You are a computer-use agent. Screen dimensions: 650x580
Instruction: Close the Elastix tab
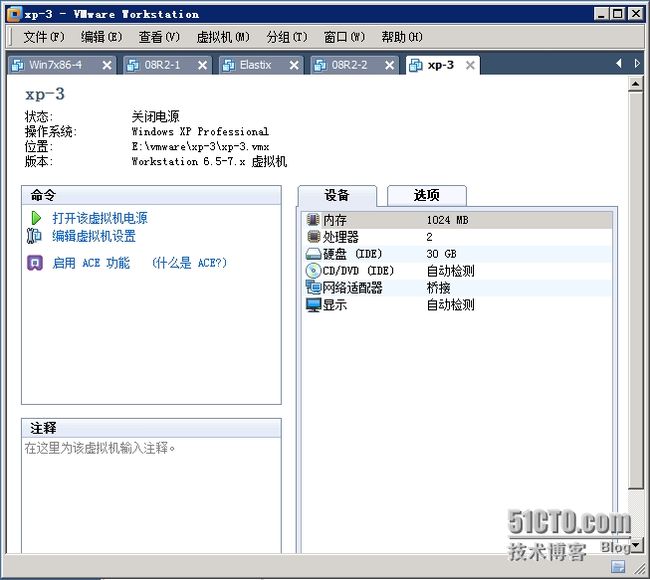click(x=294, y=65)
